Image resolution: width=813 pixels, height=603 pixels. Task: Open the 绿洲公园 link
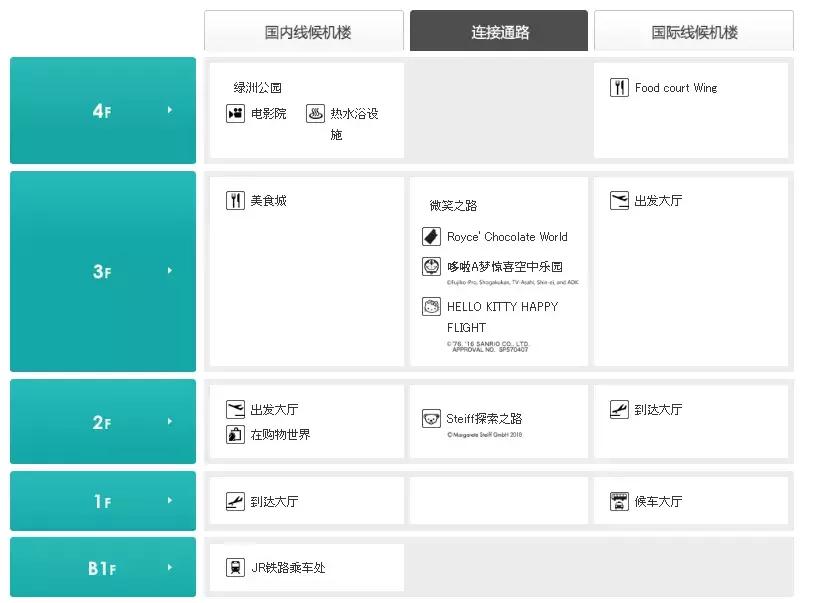pyautogui.click(x=257, y=88)
